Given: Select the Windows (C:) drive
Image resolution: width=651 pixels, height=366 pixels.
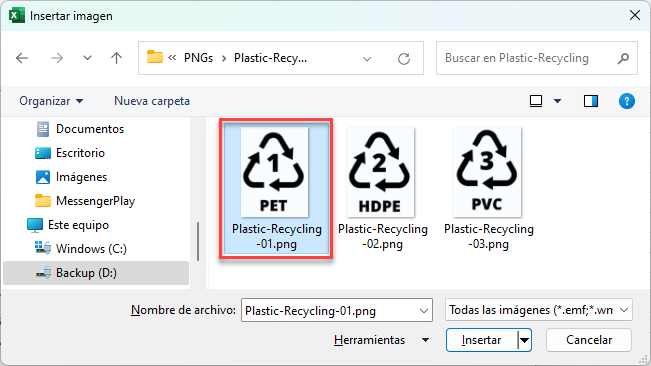Looking at the screenshot, I should pyautogui.click(x=91, y=249).
